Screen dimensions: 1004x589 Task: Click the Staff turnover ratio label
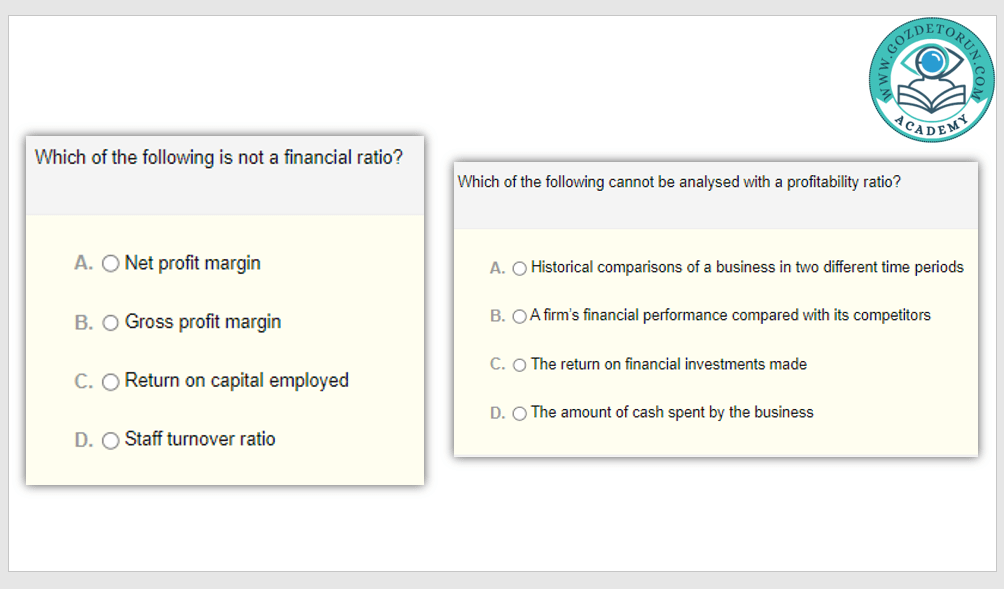pyautogui.click(x=200, y=439)
